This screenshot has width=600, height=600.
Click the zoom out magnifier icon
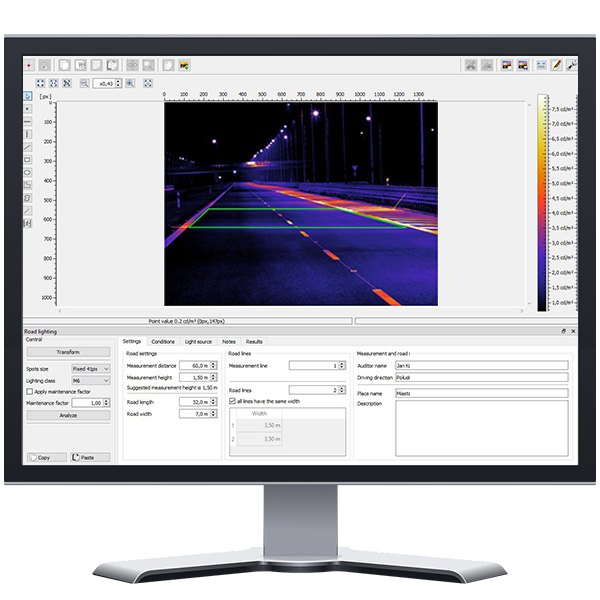point(85,83)
